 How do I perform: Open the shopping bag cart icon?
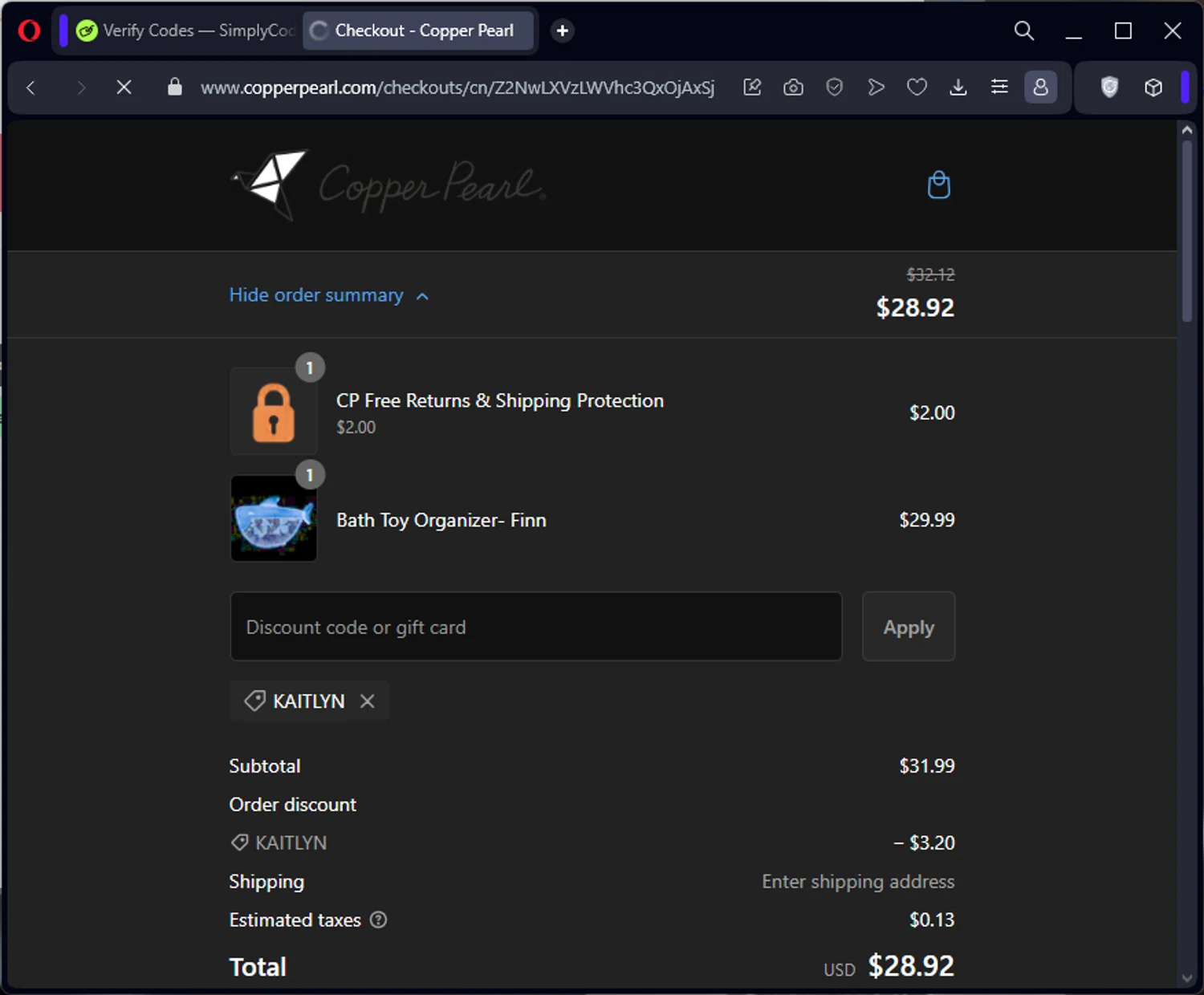point(938,185)
